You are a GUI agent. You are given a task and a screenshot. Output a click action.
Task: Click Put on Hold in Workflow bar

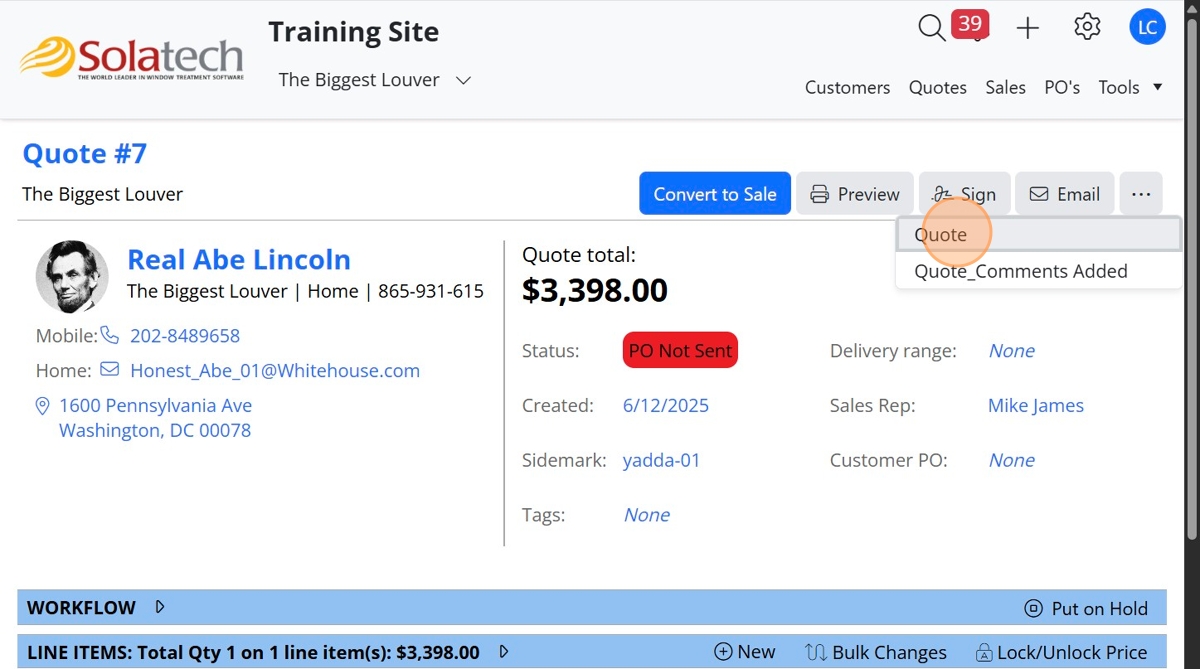click(1086, 608)
